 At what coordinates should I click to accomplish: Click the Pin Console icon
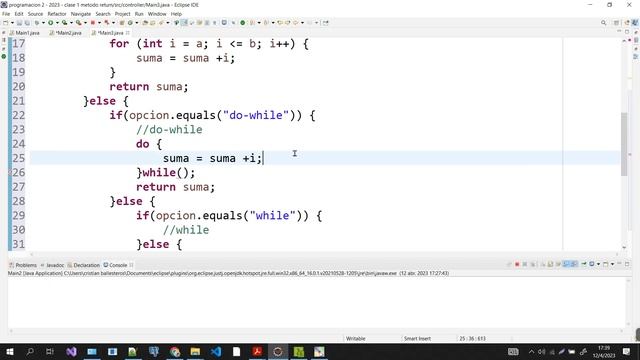tap(584, 264)
